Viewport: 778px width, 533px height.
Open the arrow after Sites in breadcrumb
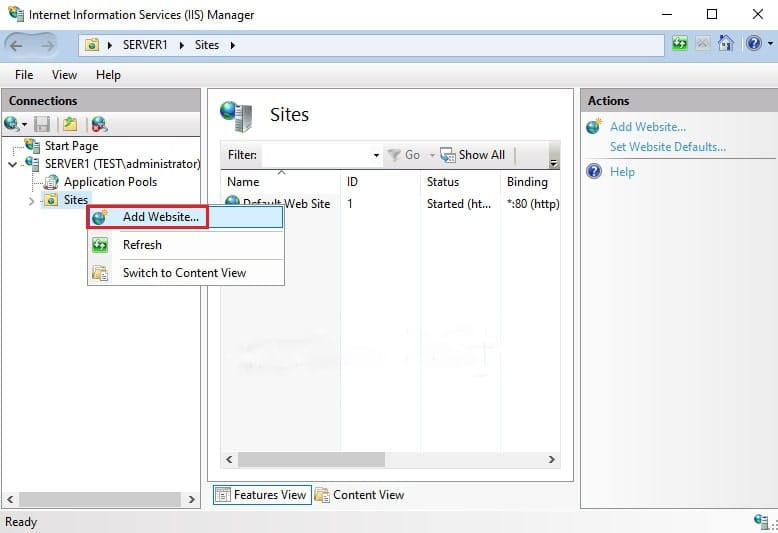(x=232, y=46)
